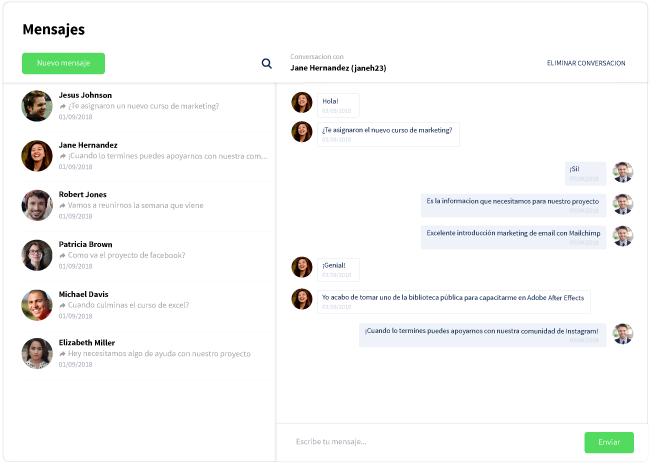This screenshot has width=650, height=463.
Task: Click reply arrow icon under Patricia Brown
Action: point(63,255)
